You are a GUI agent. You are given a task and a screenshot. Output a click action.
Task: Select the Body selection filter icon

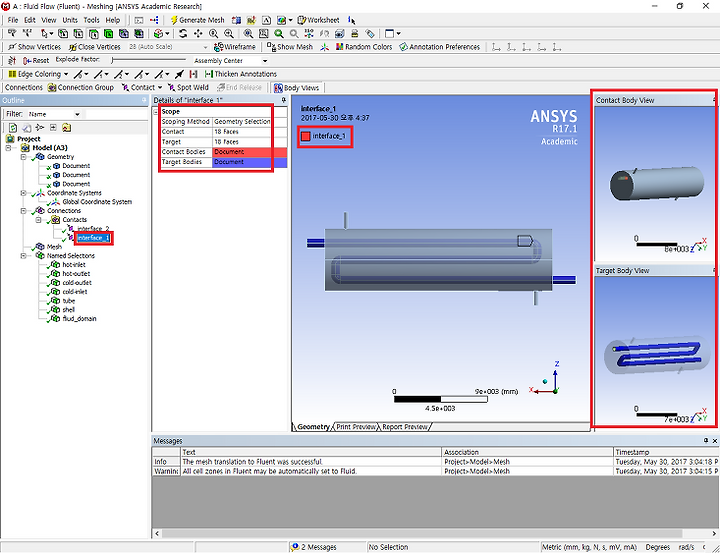tap(108, 34)
